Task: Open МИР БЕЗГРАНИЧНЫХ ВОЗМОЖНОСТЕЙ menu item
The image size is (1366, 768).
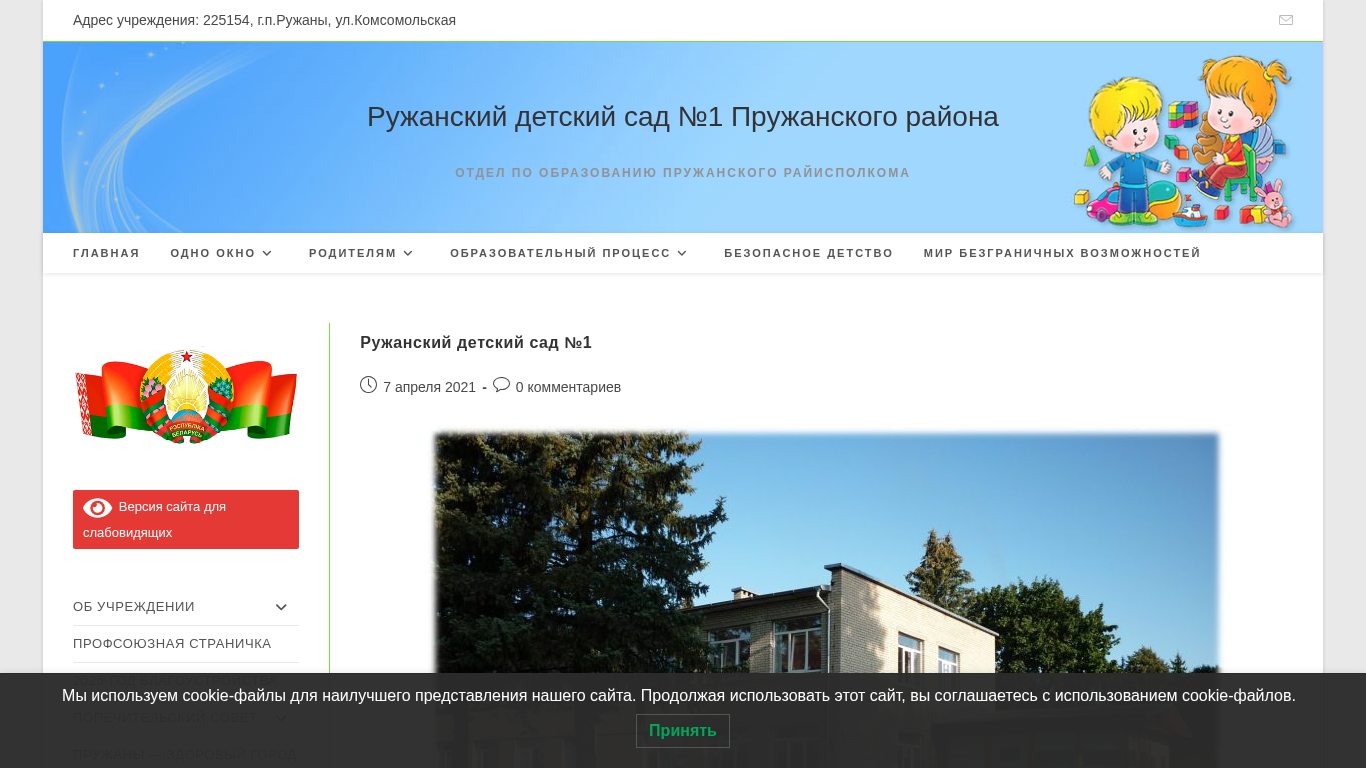Action: click(x=1061, y=253)
